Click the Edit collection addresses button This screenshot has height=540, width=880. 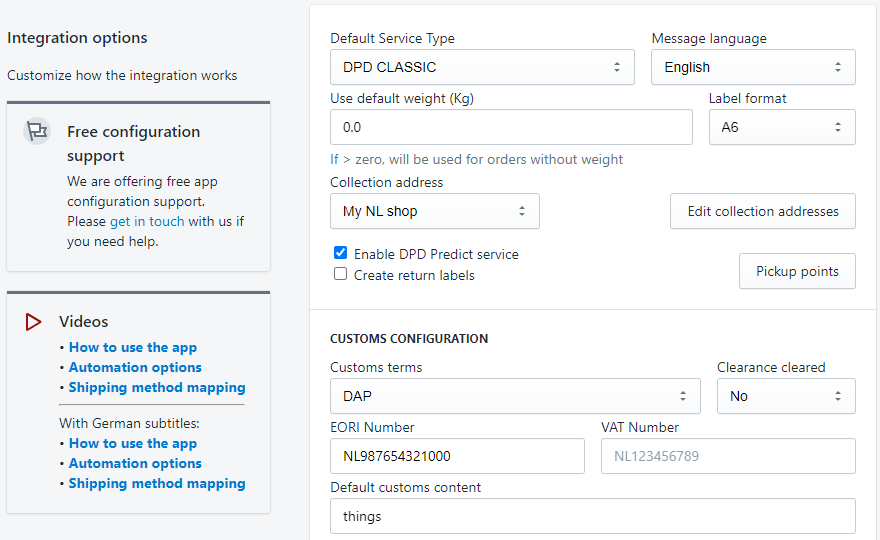pos(763,211)
